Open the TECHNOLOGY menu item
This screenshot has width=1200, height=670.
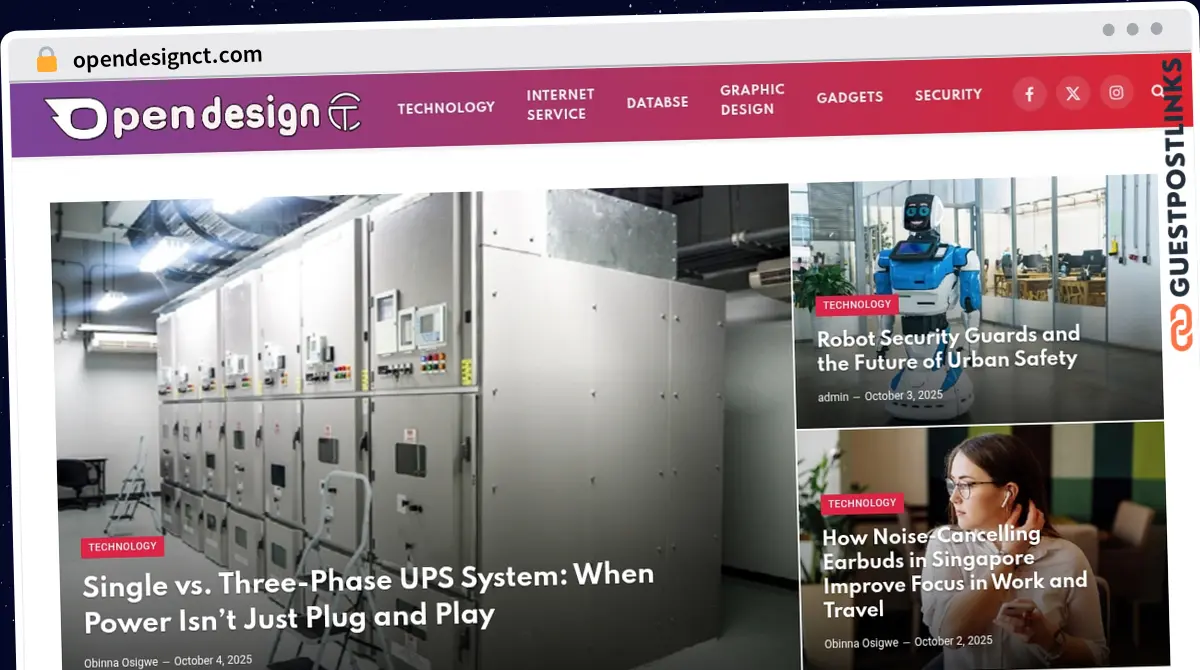446,106
